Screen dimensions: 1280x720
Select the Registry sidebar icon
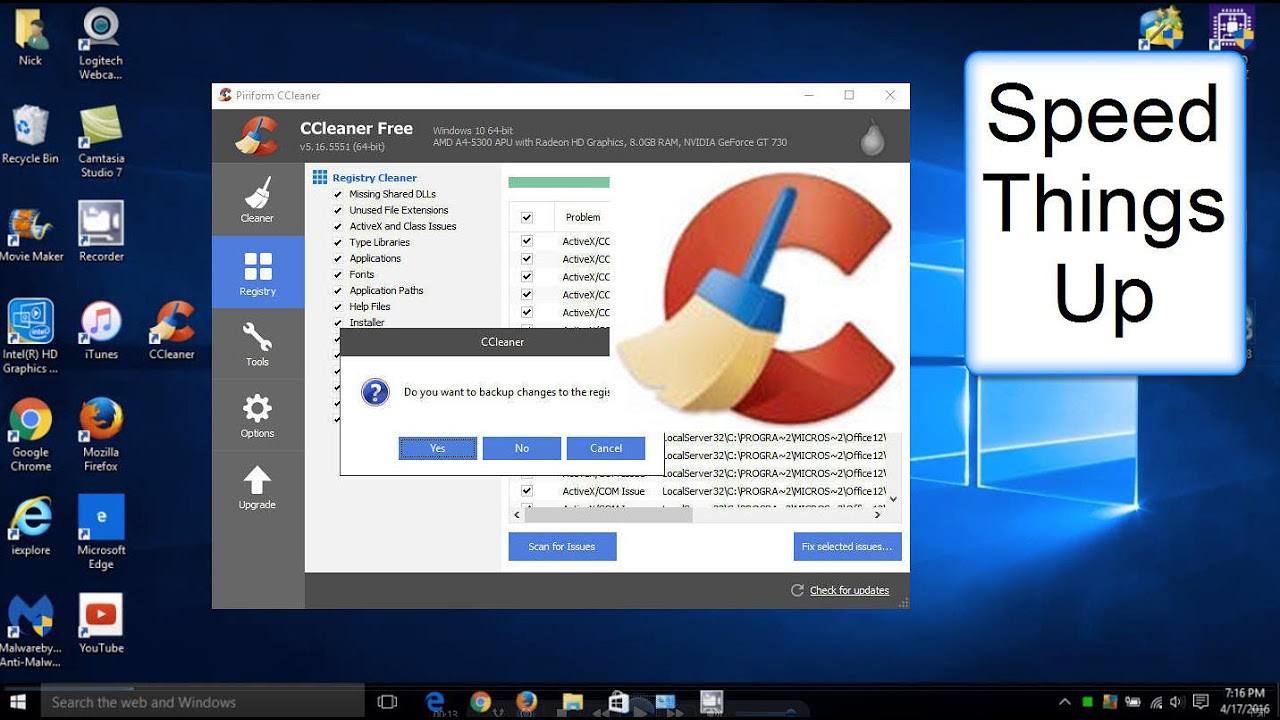tap(257, 272)
